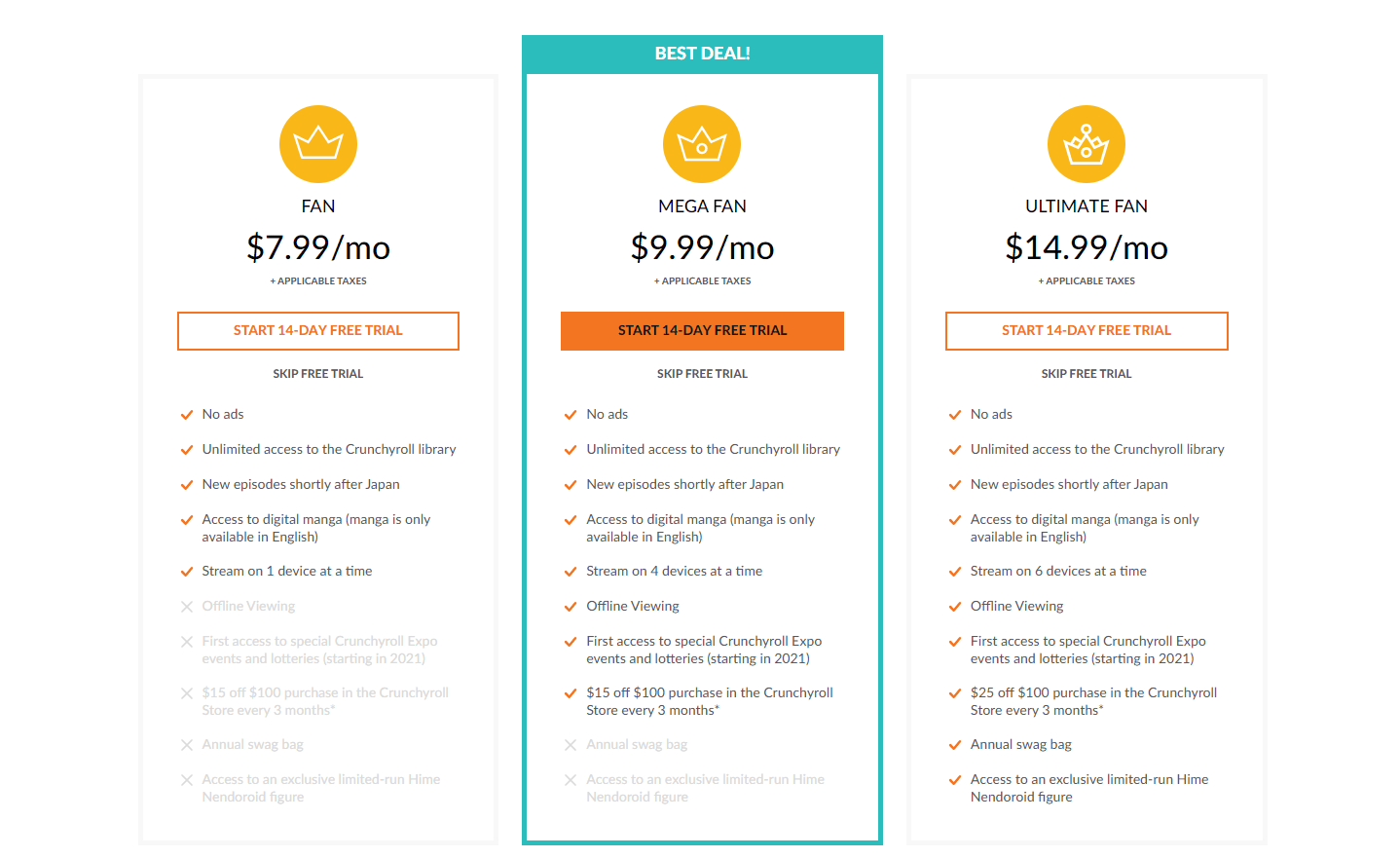The height and width of the screenshot is (858, 1400).
Task: Click the X beside Fan's Offline Viewing
Action: 187,607
